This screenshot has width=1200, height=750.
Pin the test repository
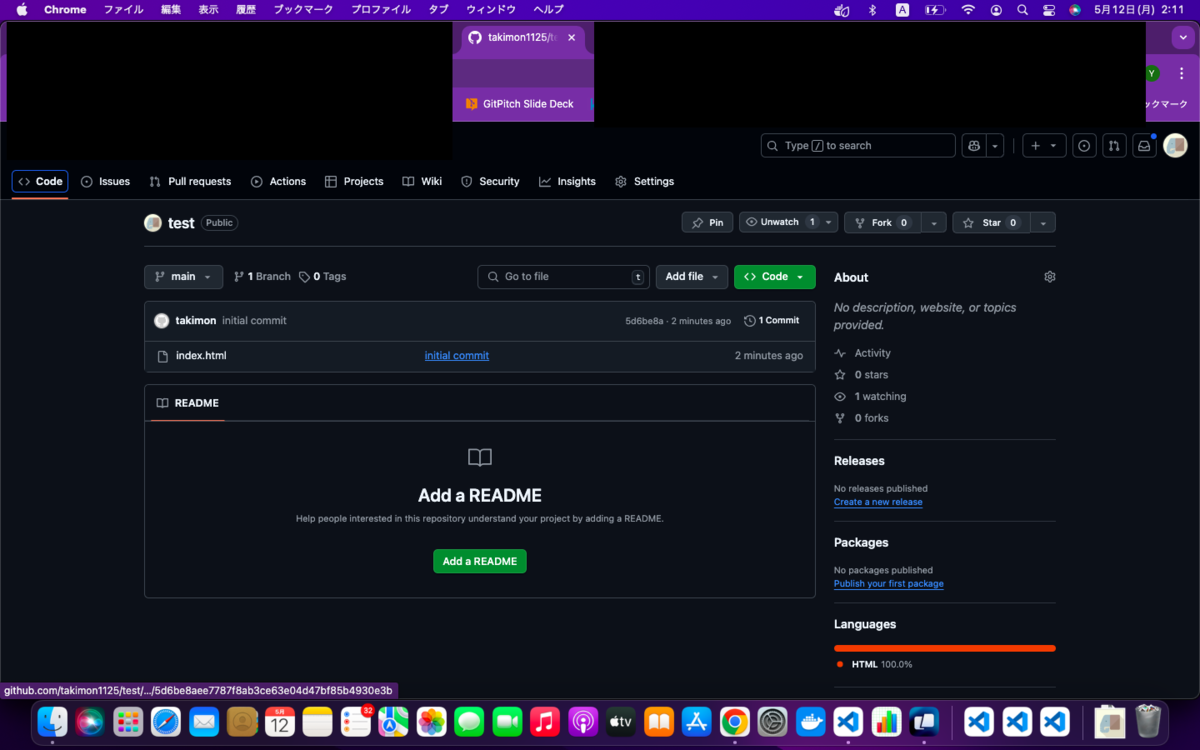pos(707,222)
